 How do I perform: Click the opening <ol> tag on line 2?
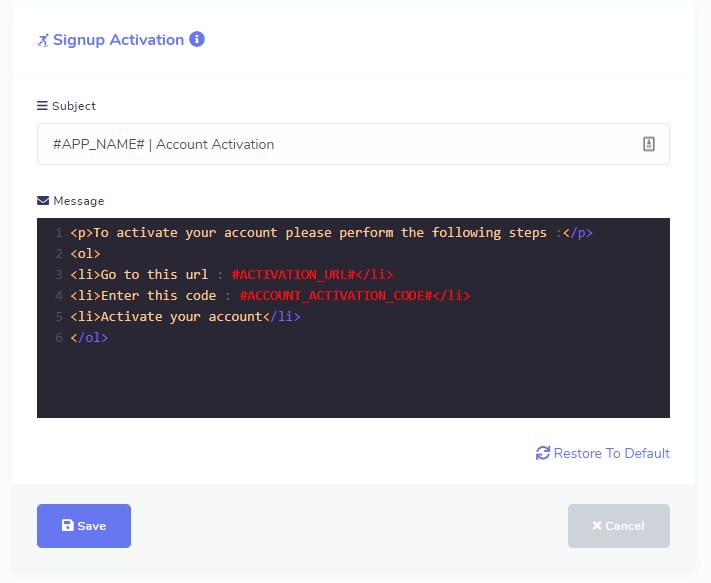[x=85, y=254]
